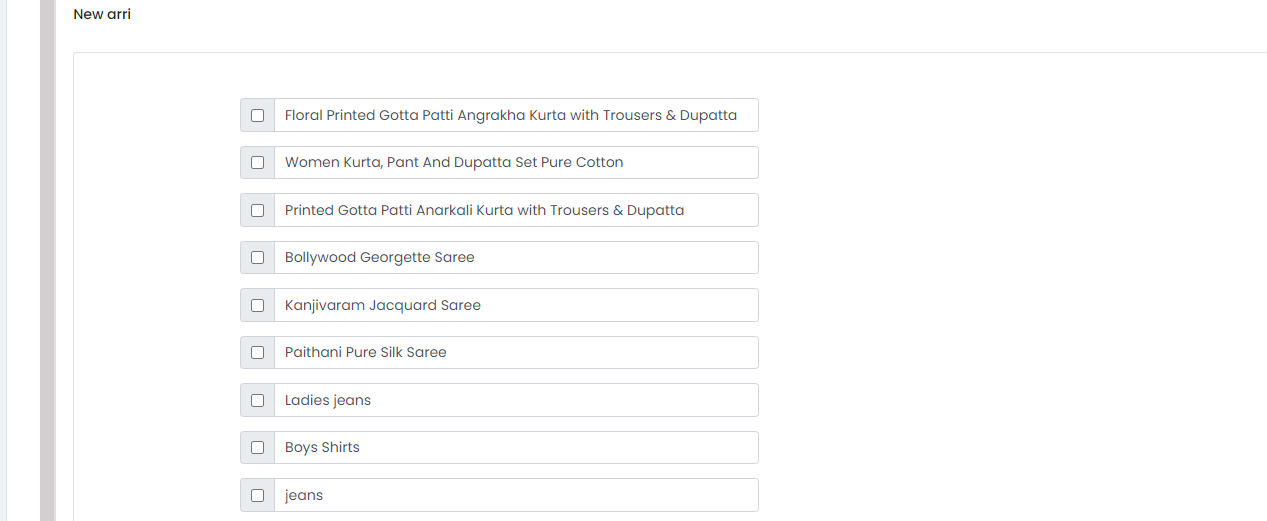Toggle the Kanjivaram Jacquard Saree checkbox

pos(257,305)
